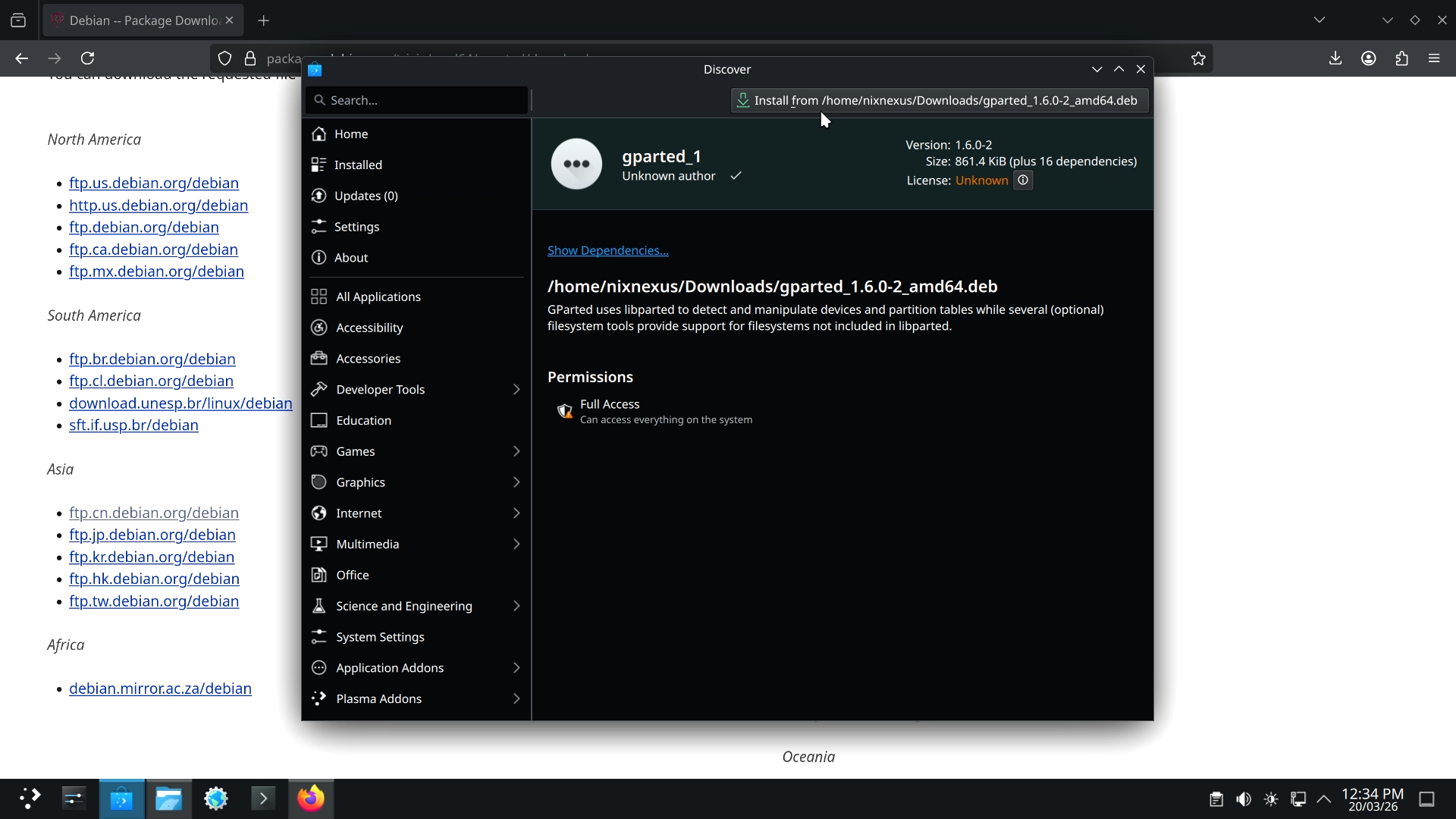Expand Application Addons arrow

coord(516,668)
